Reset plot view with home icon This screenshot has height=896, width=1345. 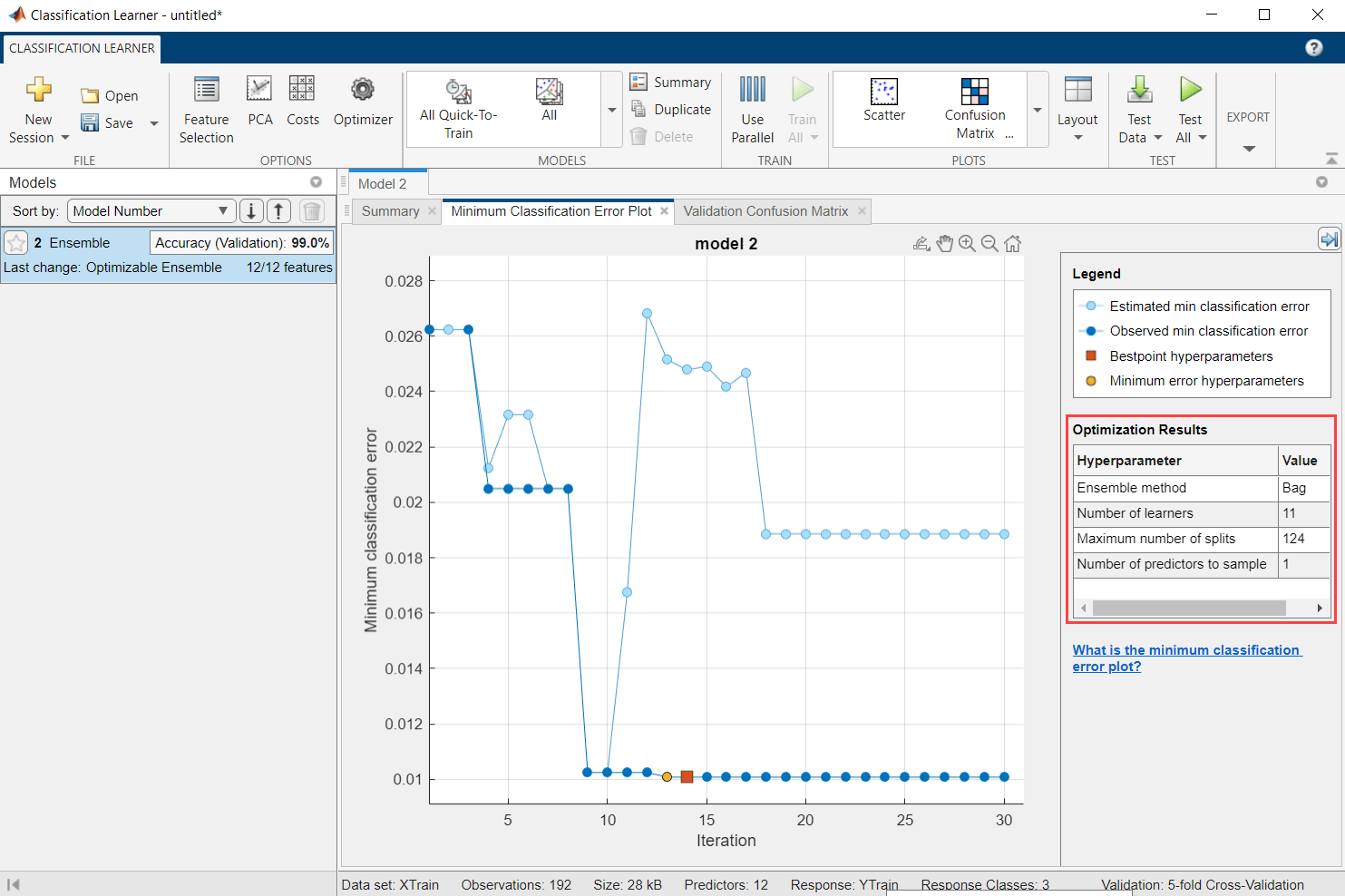coord(1013,243)
